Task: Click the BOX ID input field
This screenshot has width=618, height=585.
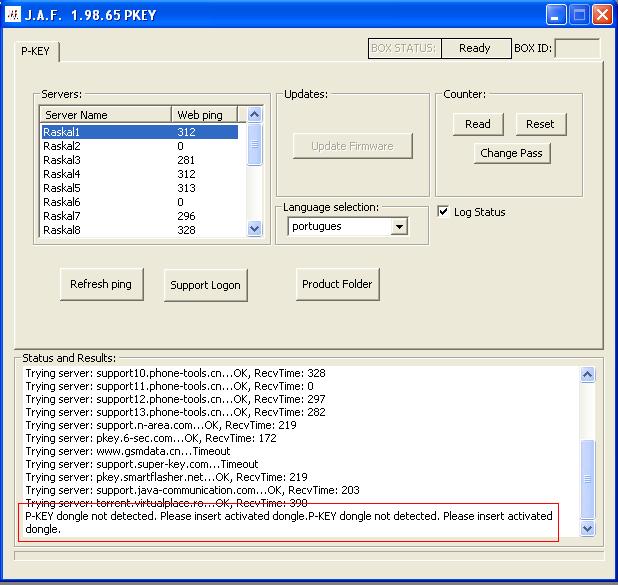Action: [577, 48]
